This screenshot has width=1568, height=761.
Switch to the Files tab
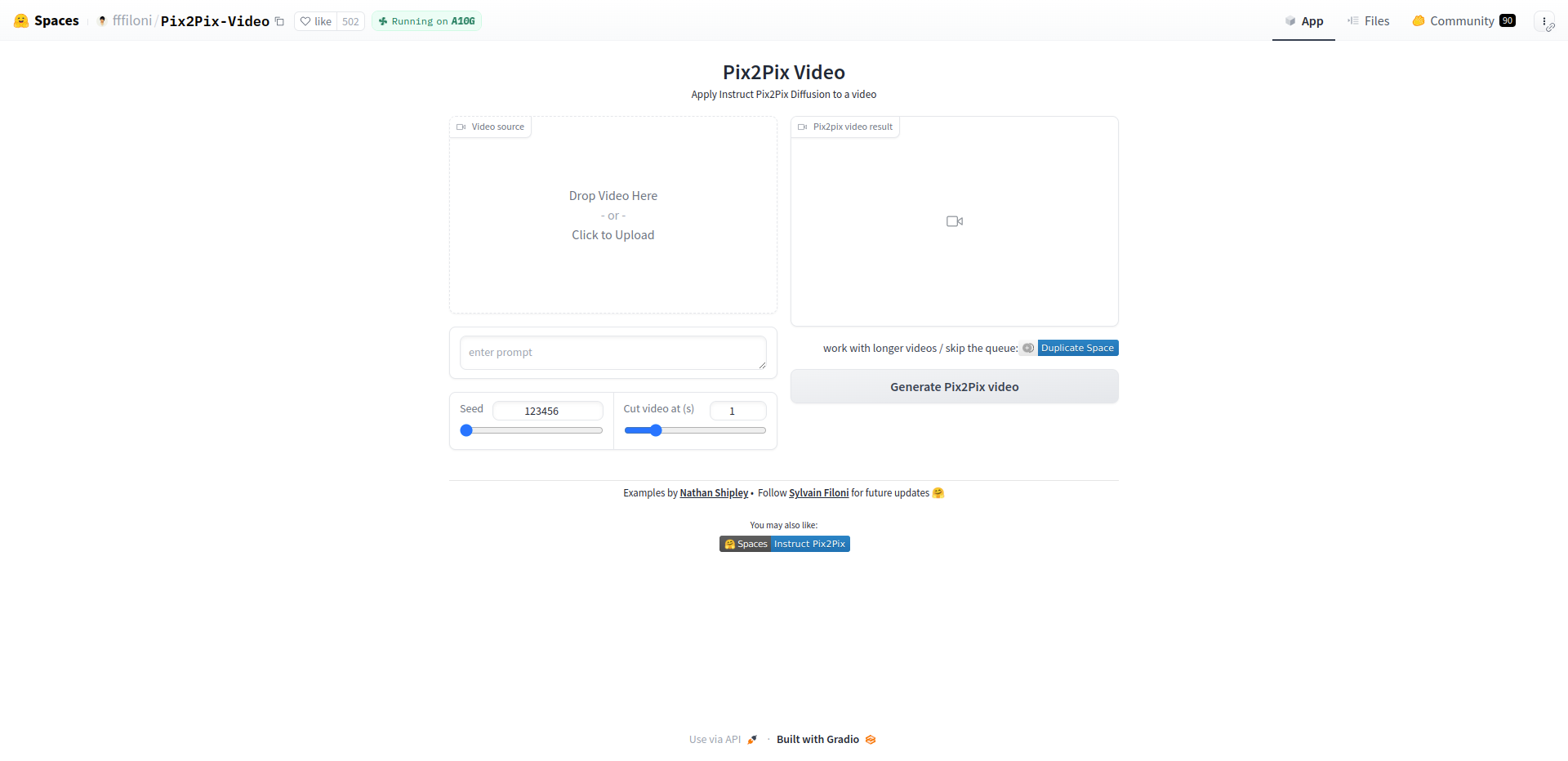pos(1368,21)
